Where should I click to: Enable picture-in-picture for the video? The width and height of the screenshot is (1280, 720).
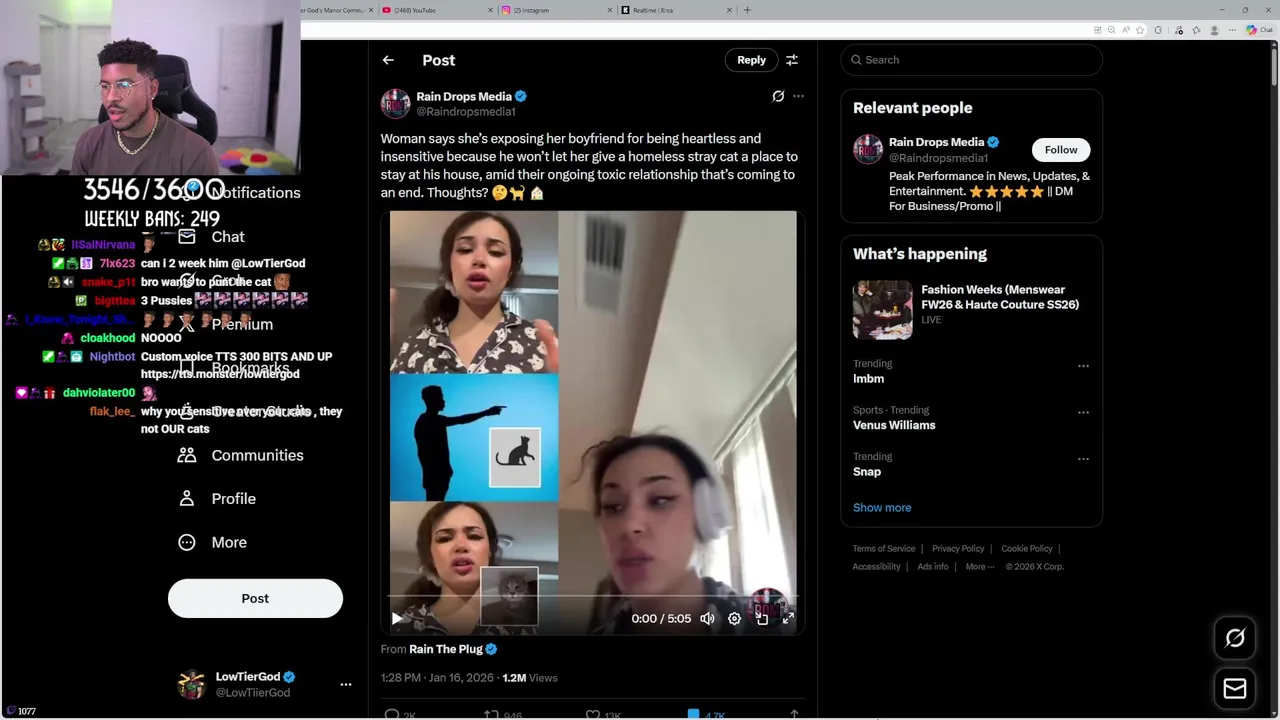coord(761,618)
